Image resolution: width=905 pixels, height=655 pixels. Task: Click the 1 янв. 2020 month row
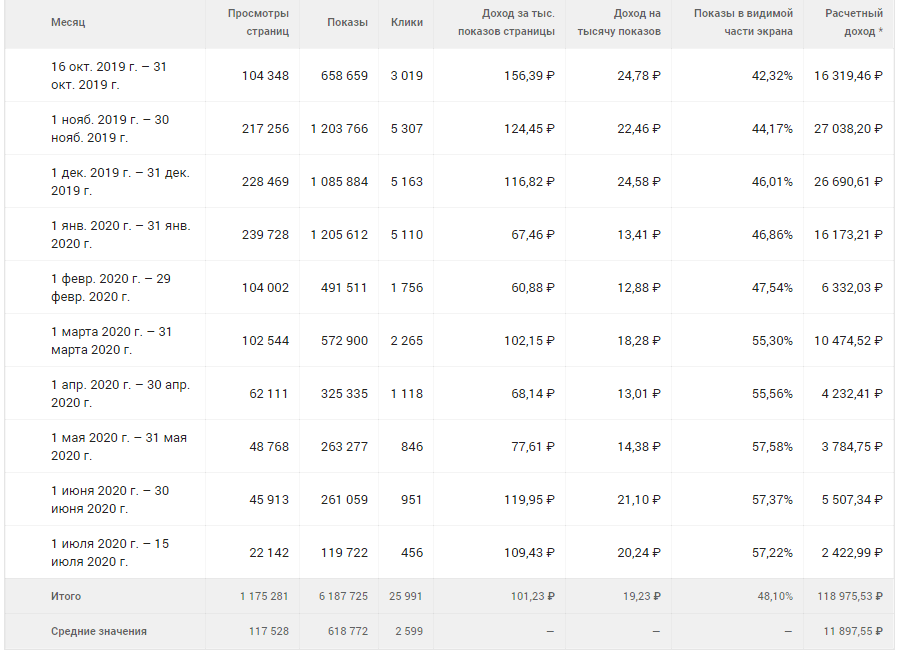(120, 234)
